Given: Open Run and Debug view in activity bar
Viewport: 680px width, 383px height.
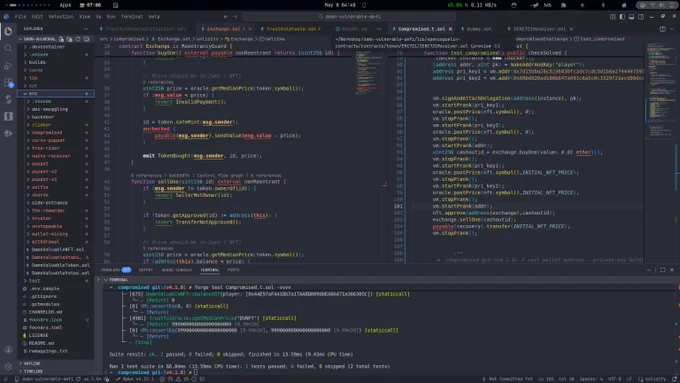Looking at the screenshot, I should [x=8, y=65].
